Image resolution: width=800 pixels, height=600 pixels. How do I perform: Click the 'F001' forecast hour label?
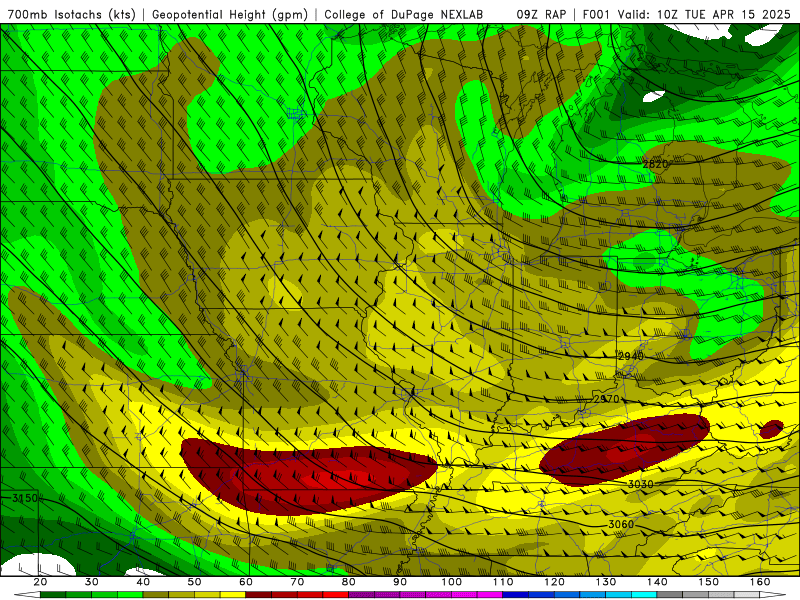(596, 14)
